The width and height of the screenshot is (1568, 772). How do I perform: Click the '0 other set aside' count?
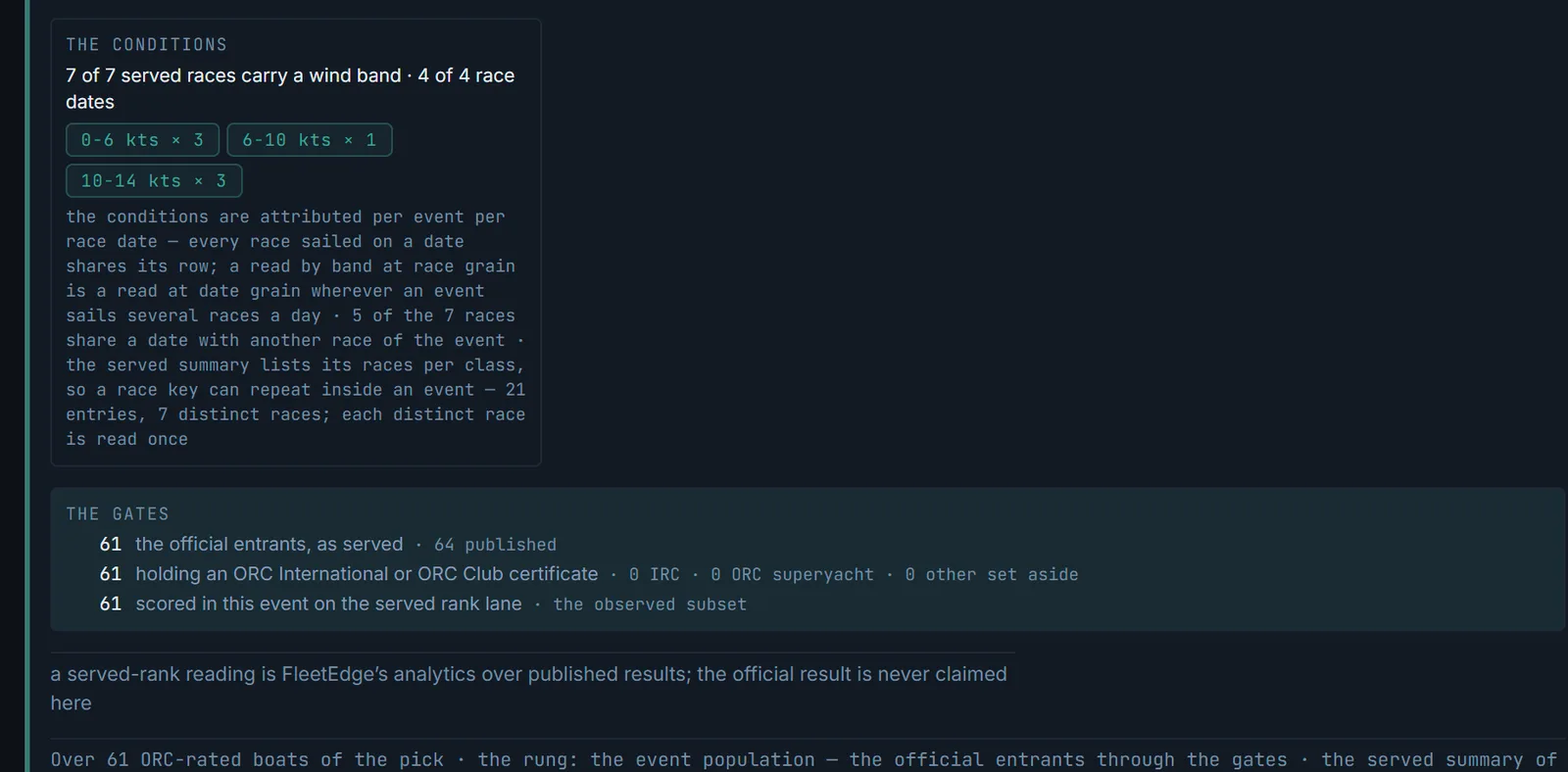(x=992, y=575)
